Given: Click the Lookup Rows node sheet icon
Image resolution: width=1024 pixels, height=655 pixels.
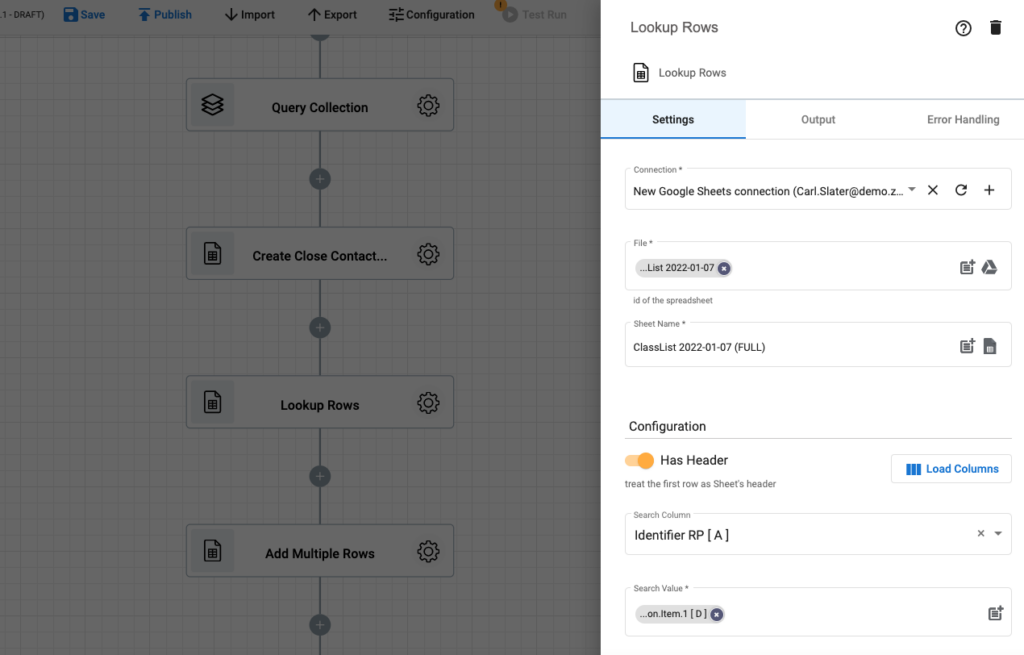Looking at the screenshot, I should tap(212, 402).
